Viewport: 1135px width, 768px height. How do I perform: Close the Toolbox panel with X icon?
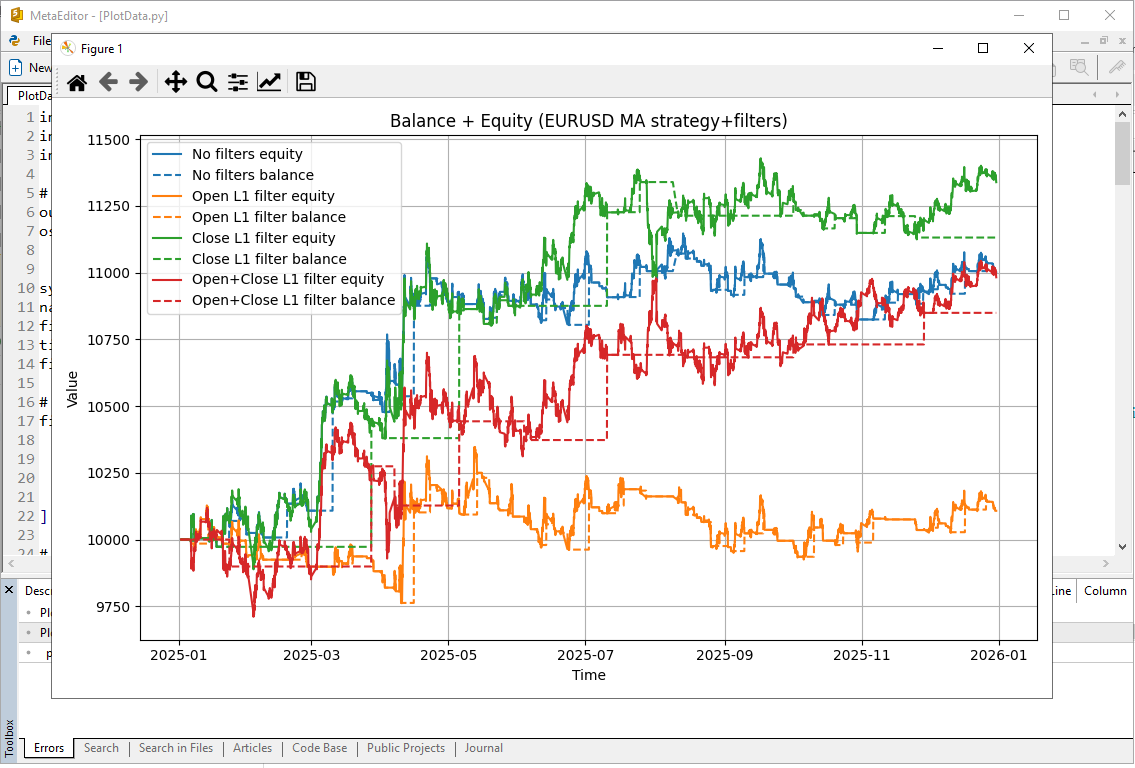click(x=9, y=590)
